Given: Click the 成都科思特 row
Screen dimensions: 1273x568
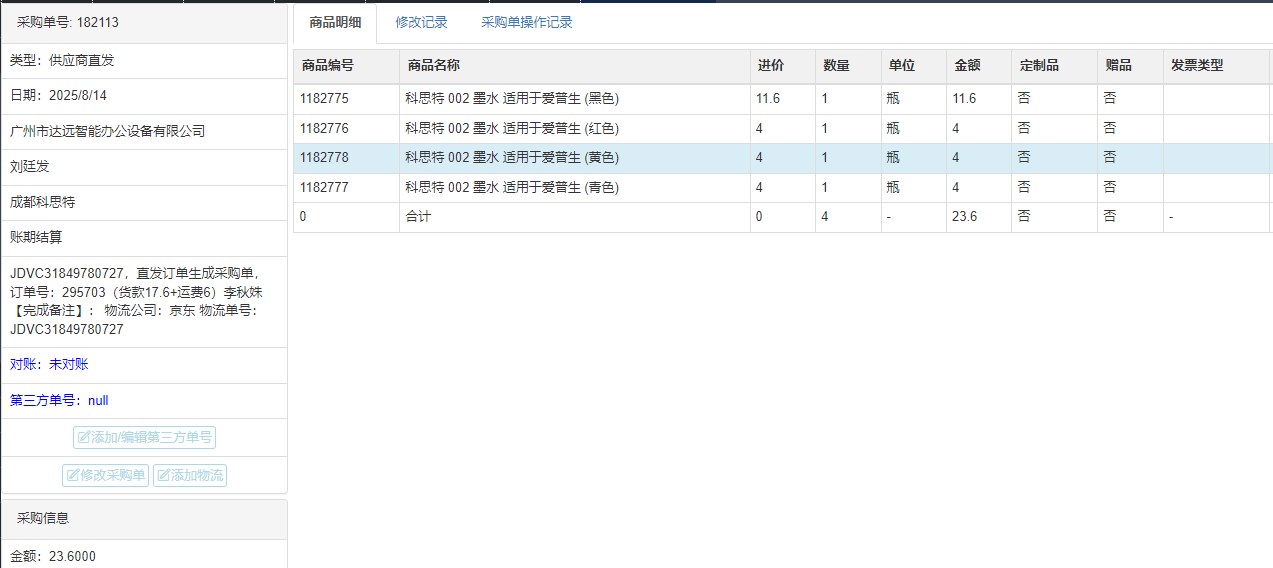Looking at the screenshot, I should pyautogui.click(x=144, y=202).
